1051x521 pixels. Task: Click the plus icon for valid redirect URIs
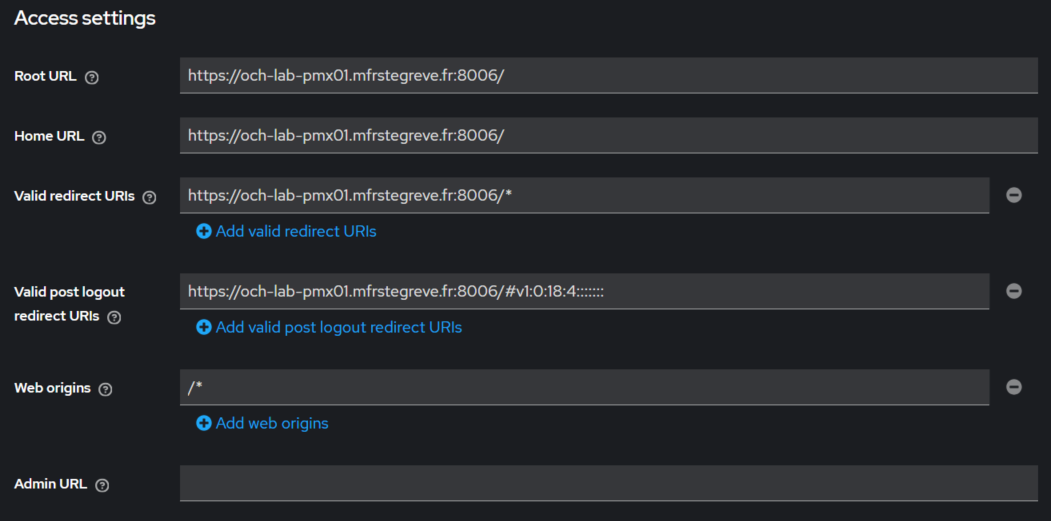tap(203, 231)
